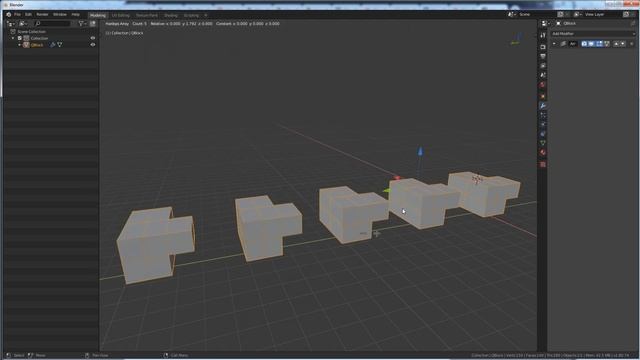
Task: Toggle Array modifier viewport visibility
Action: [x=591, y=44]
